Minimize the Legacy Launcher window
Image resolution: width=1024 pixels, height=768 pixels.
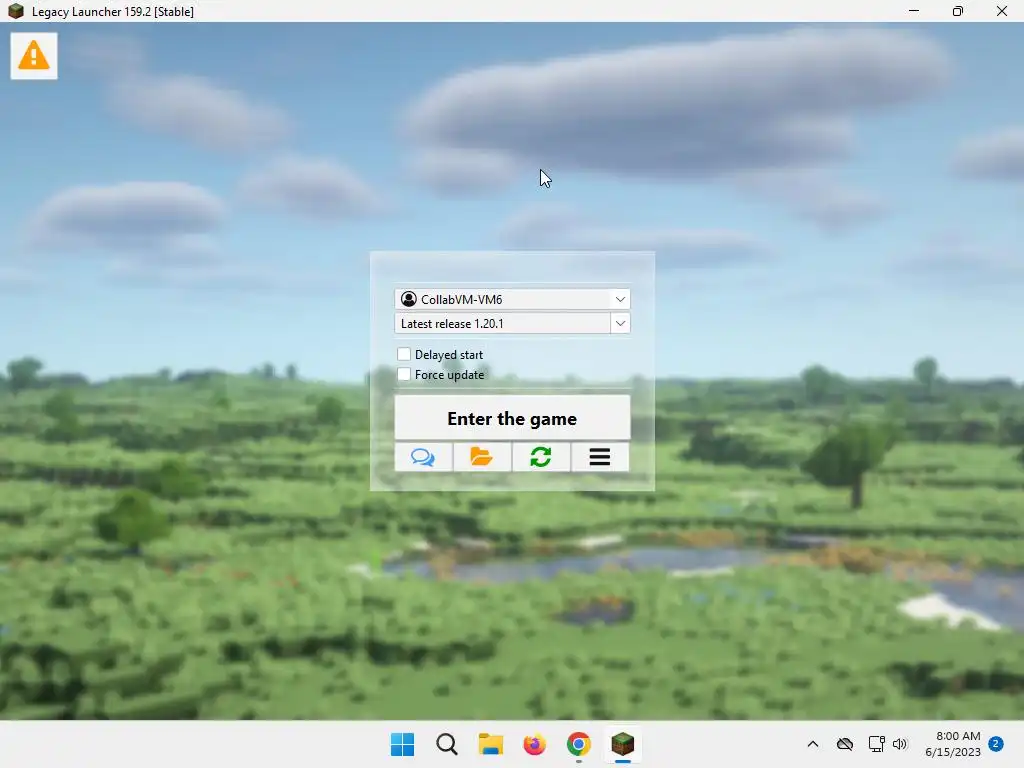click(x=914, y=11)
